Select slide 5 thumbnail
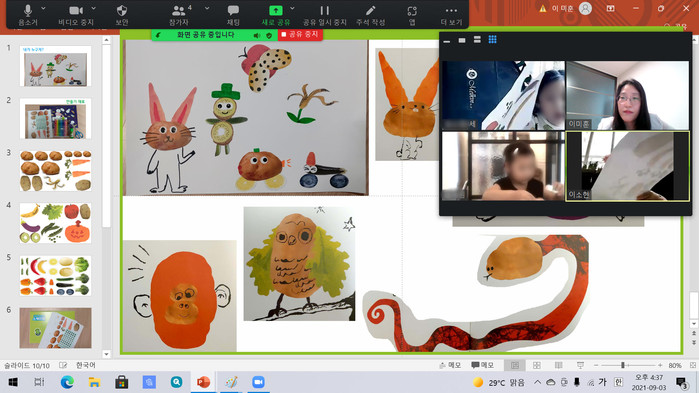 click(55, 276)
